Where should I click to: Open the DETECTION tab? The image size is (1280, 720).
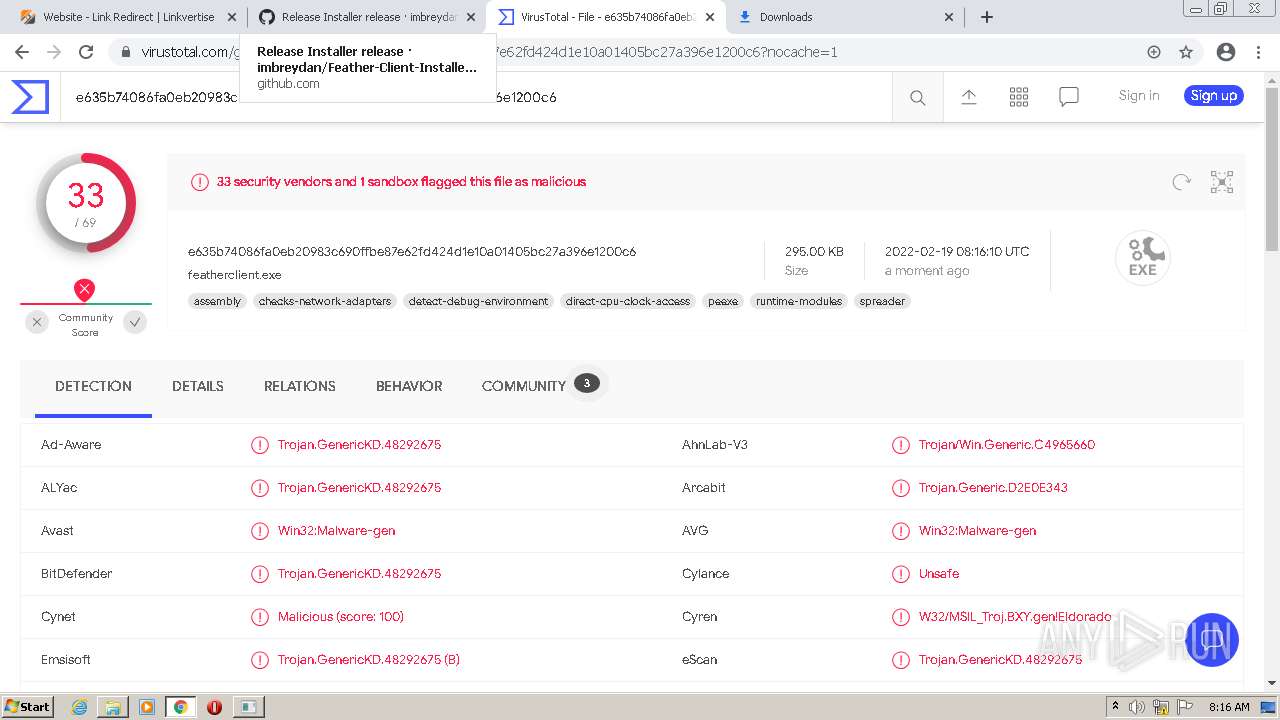coord(93,386)
